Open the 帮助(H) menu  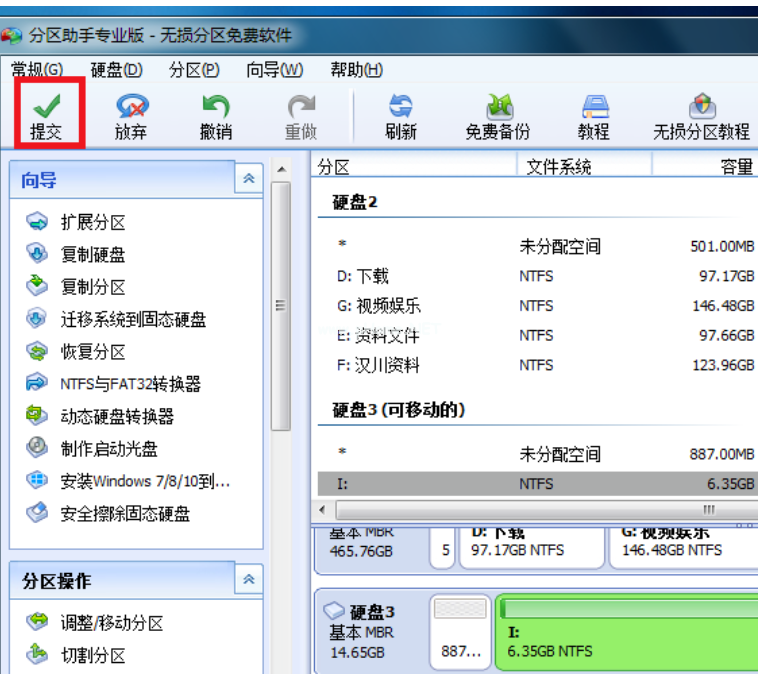coord(356,70)
